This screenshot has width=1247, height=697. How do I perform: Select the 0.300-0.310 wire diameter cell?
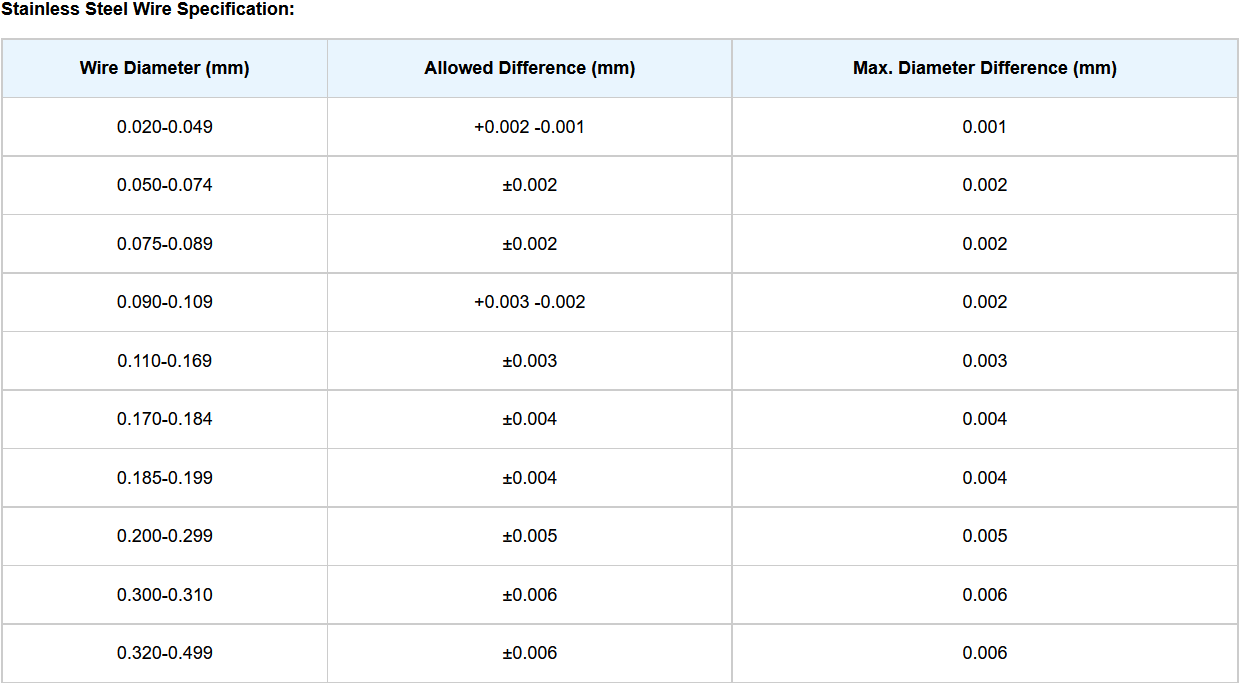tap(165, 595)
